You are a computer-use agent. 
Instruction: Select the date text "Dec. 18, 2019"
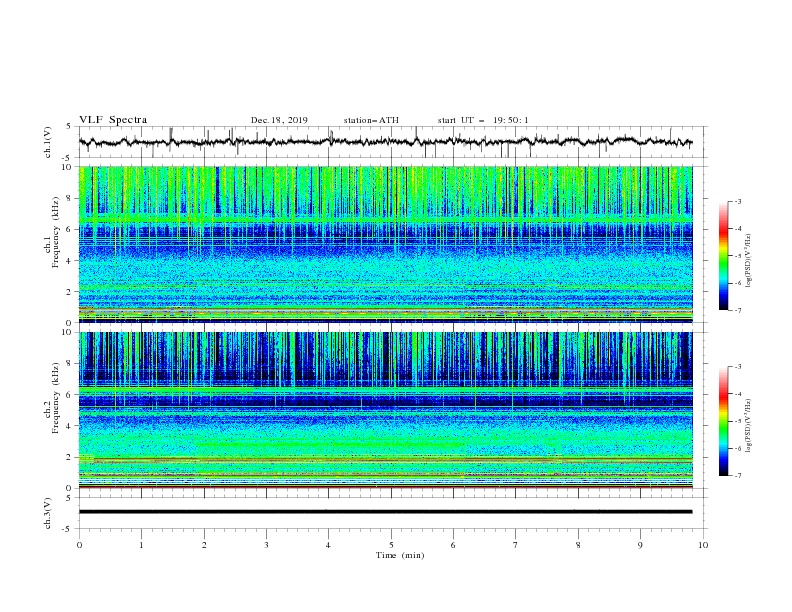tap(279, 120)
